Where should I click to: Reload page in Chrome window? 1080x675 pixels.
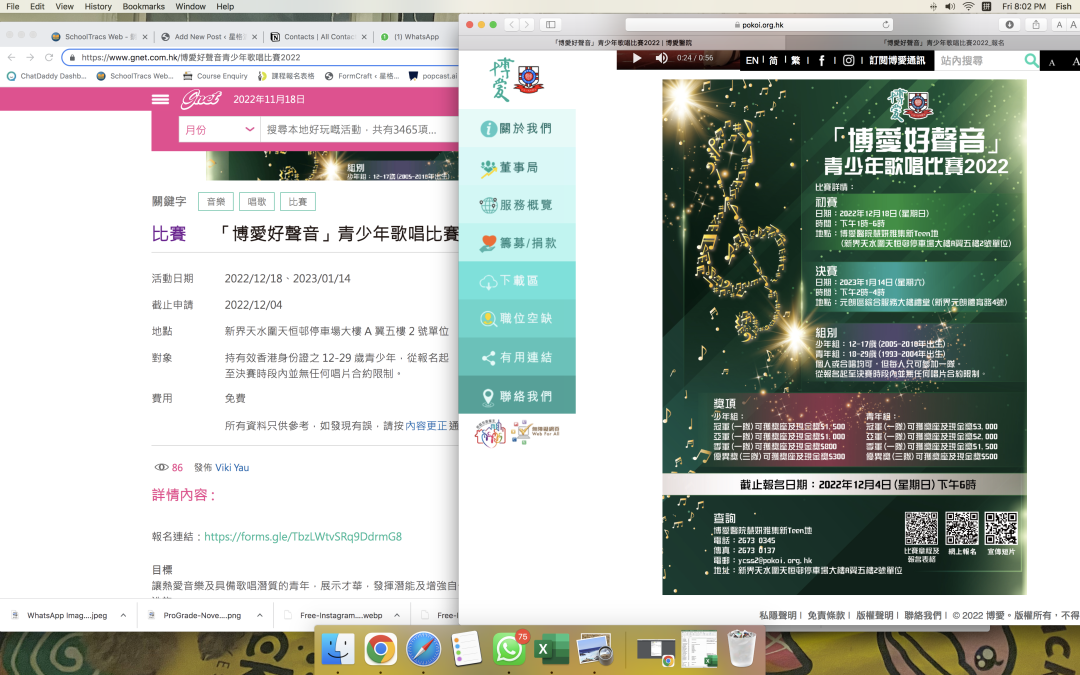[x=49, y=57]
